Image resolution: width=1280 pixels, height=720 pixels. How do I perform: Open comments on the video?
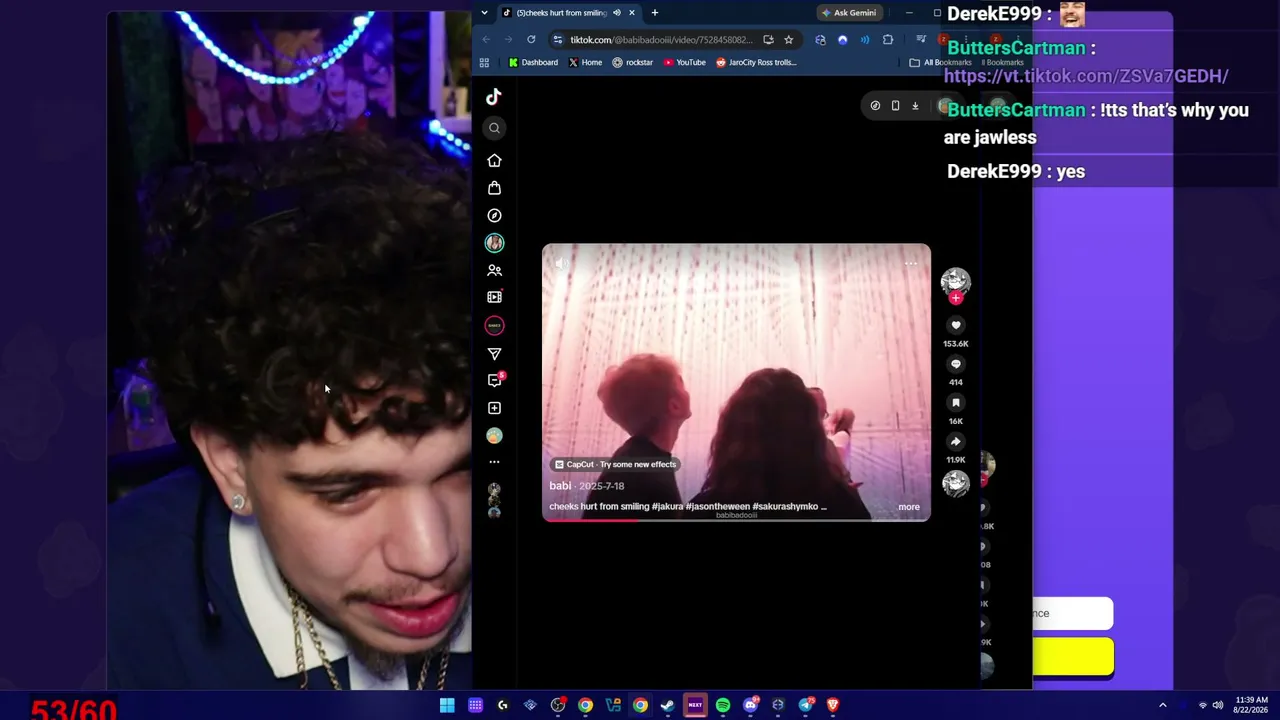pyautogui.click(x=956, y=364)
